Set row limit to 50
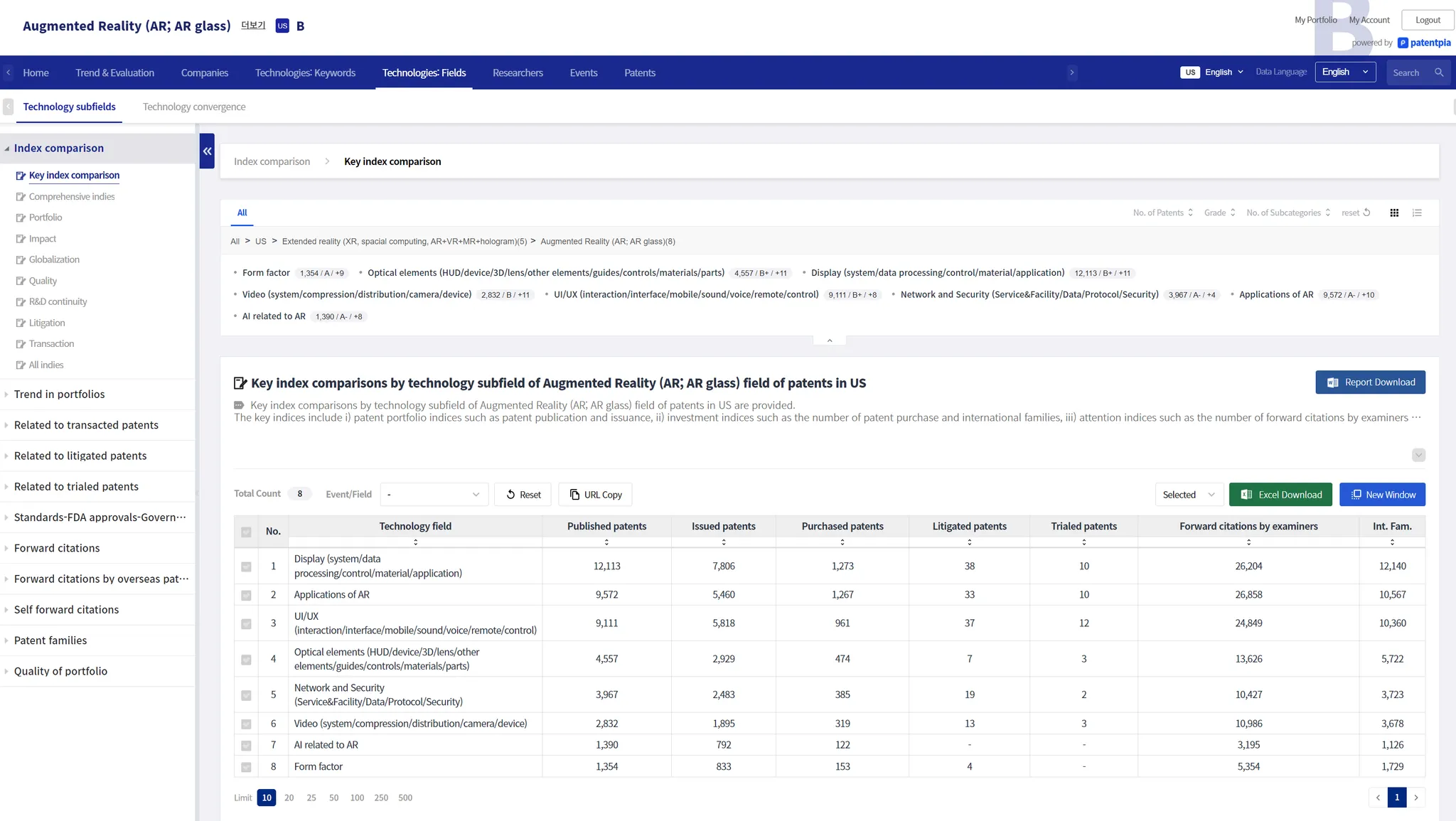The height and width of the screenshot is (821, 1456). tap(333, 798)
